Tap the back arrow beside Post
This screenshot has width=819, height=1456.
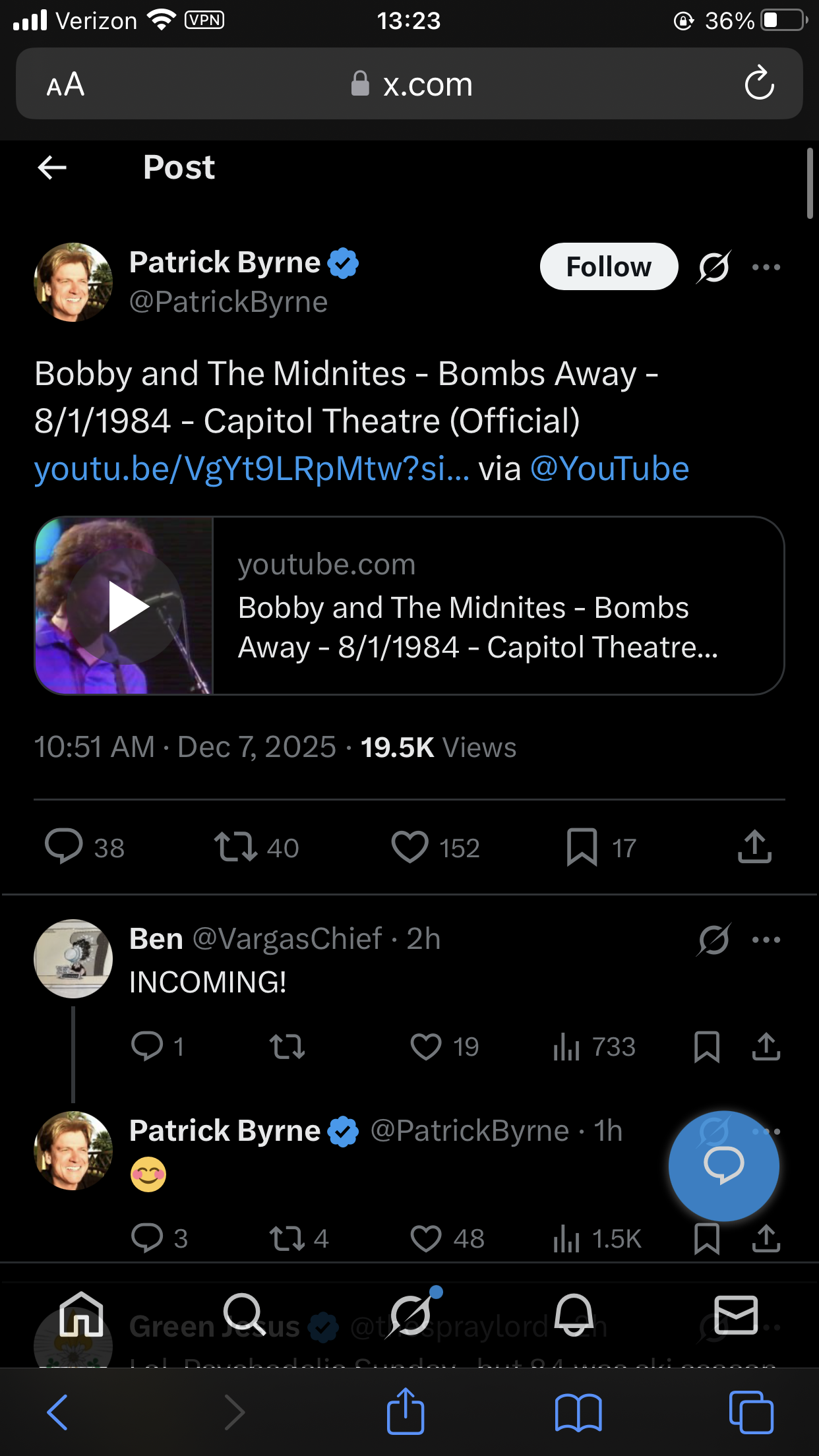click(x=52, y=167)
